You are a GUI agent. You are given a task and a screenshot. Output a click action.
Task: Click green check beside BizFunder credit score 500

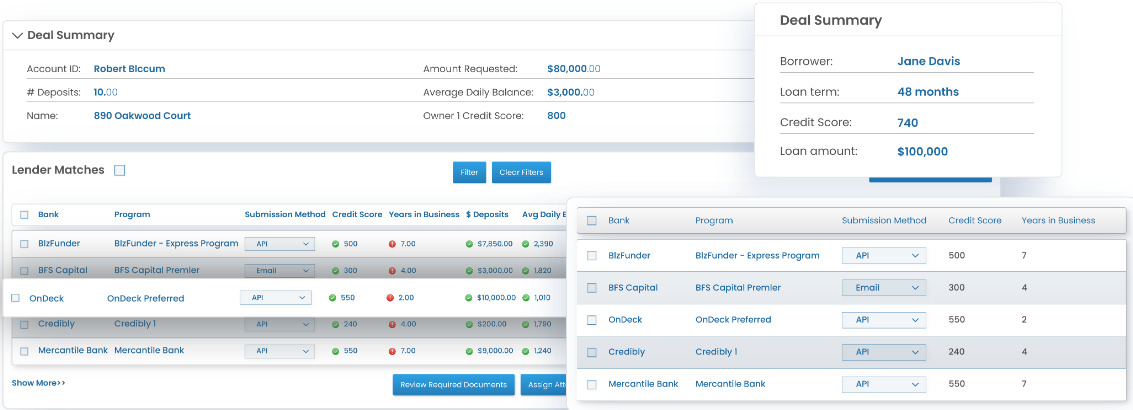[335, 244]
